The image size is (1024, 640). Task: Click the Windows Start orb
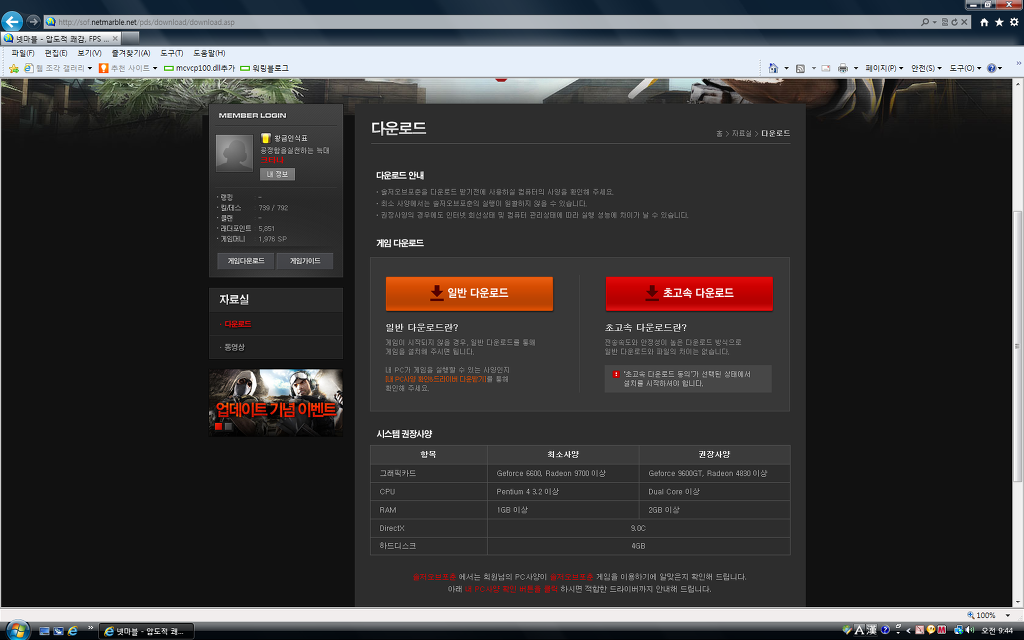[x=17, y=630]
